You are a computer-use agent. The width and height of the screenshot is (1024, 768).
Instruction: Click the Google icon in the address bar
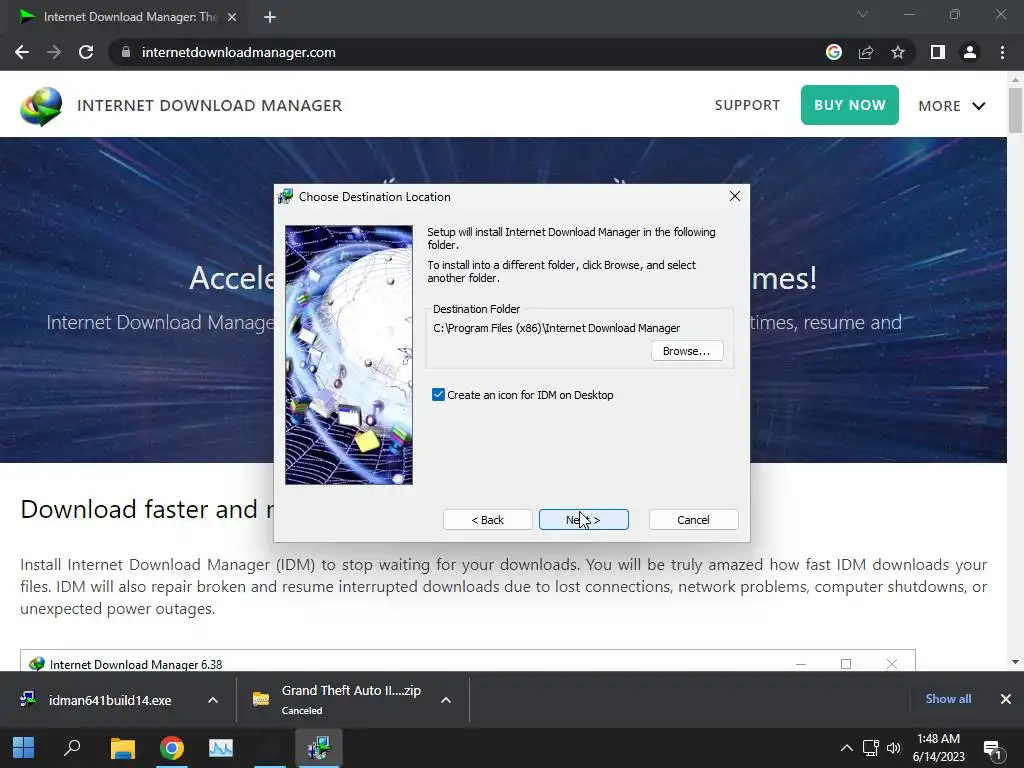(x=834, y=52)
